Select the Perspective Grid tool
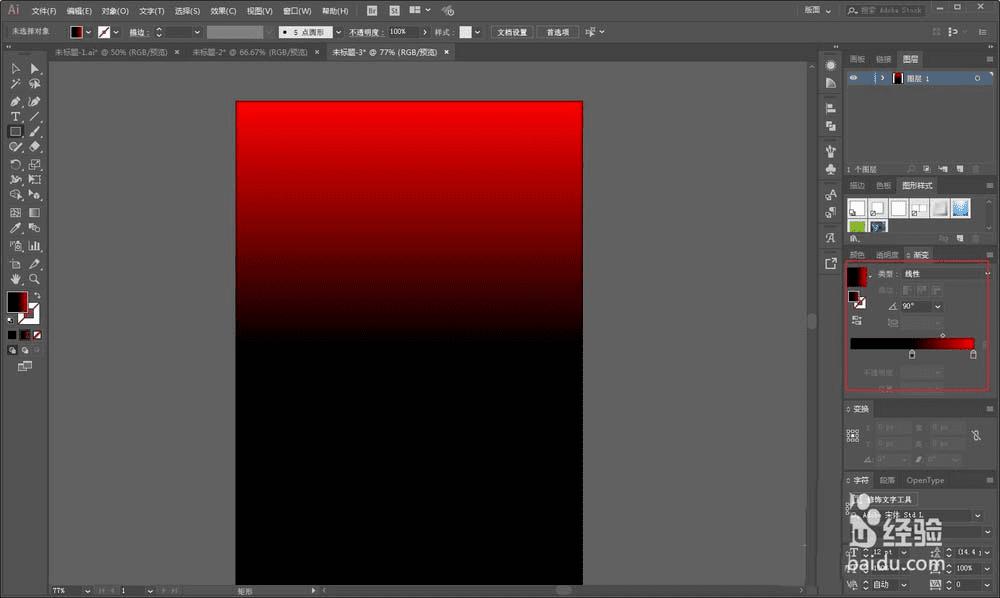 tap(34, 195)
